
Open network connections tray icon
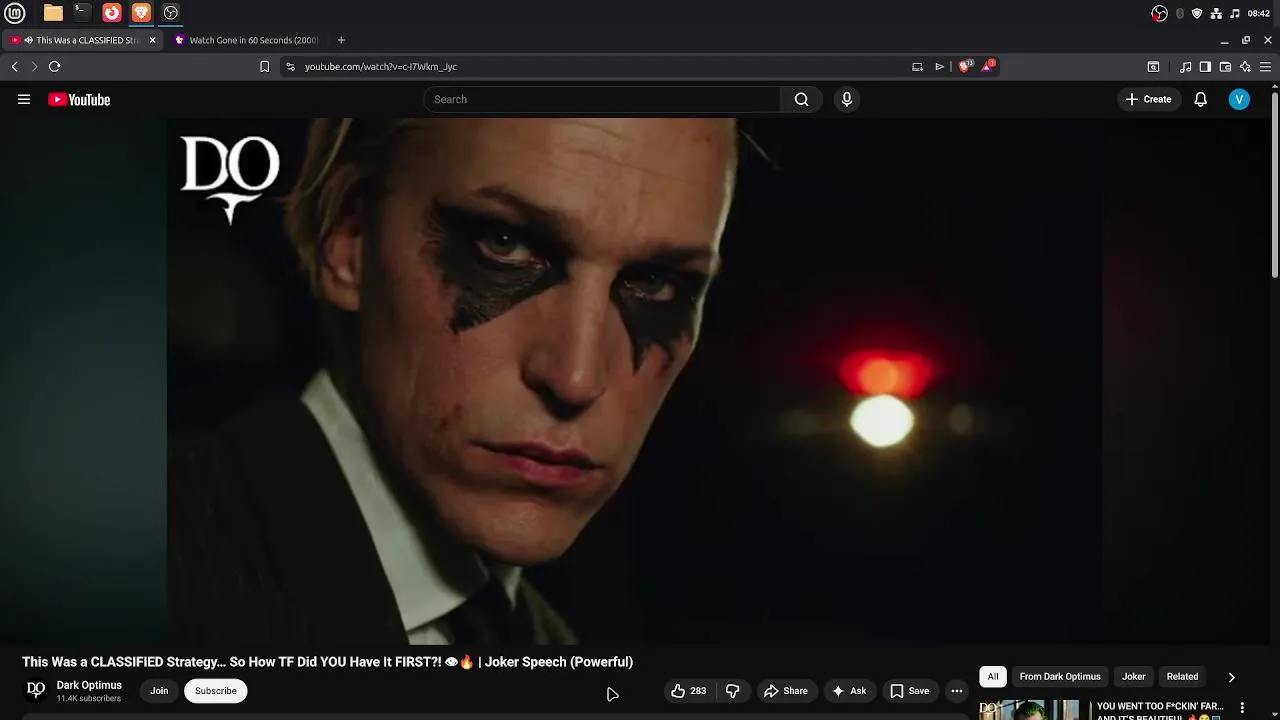[1216, 13]
